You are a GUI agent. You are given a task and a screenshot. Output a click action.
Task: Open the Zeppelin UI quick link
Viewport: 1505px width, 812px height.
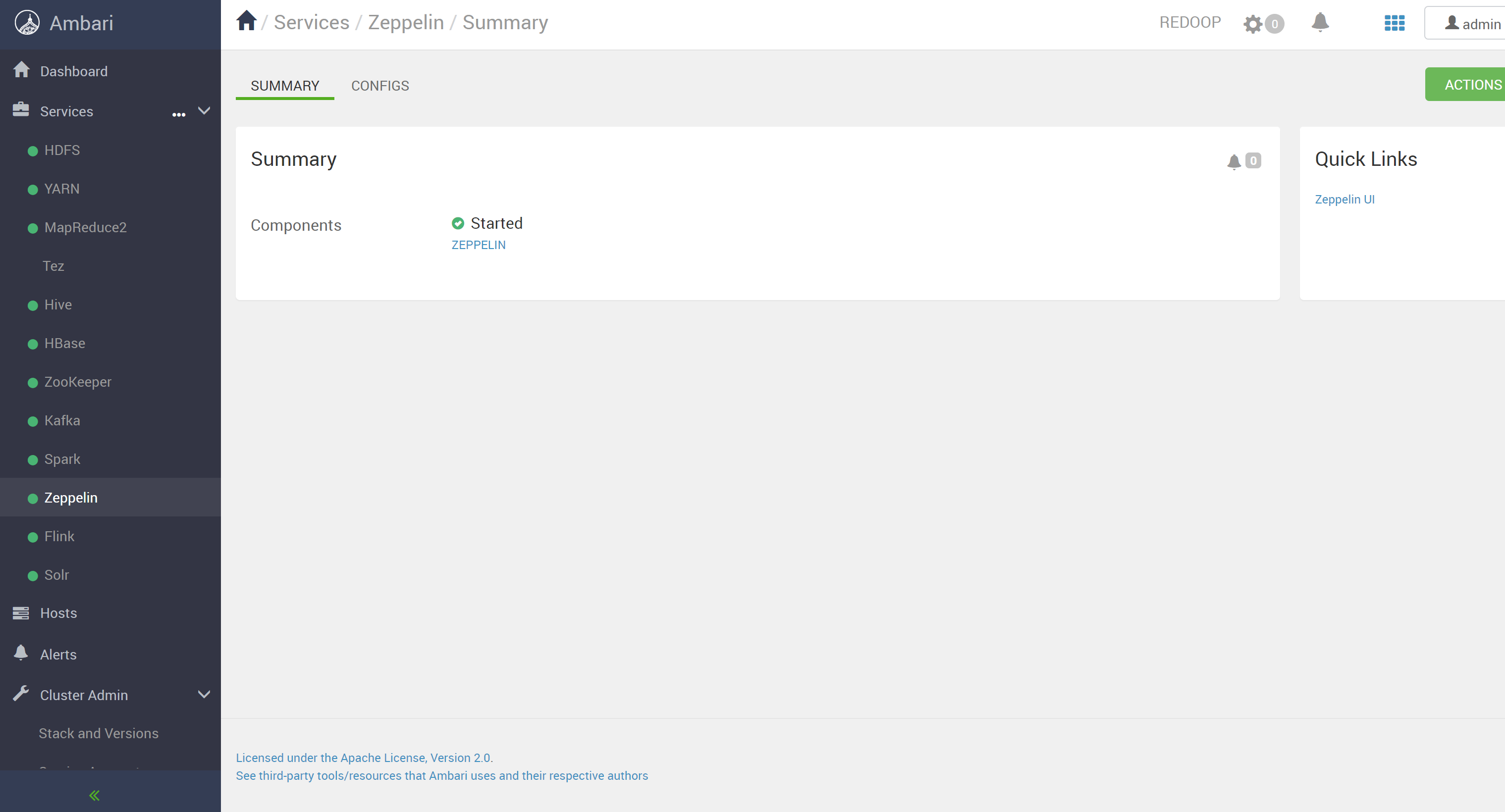pyautogui.click(x=1344, y=199)
